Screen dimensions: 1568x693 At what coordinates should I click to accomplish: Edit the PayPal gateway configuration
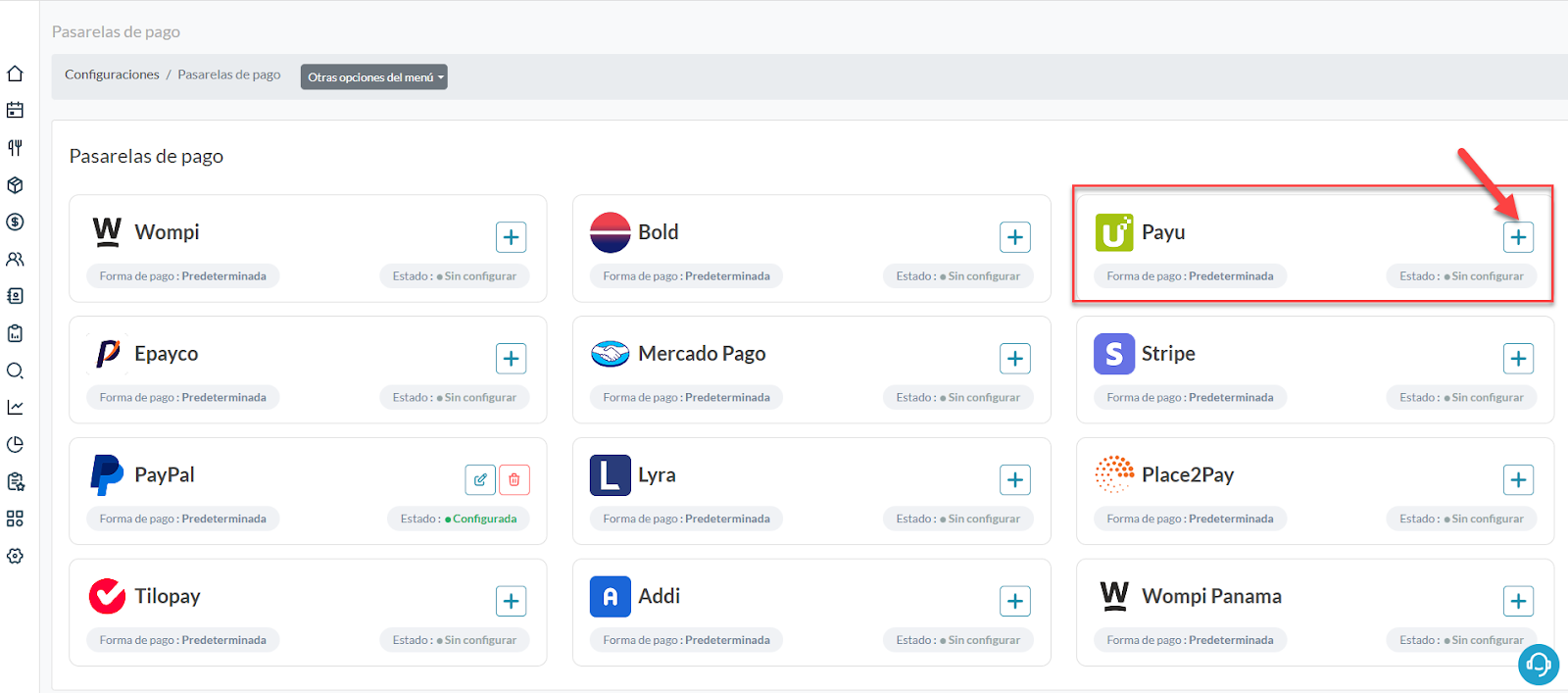point(480,479)
